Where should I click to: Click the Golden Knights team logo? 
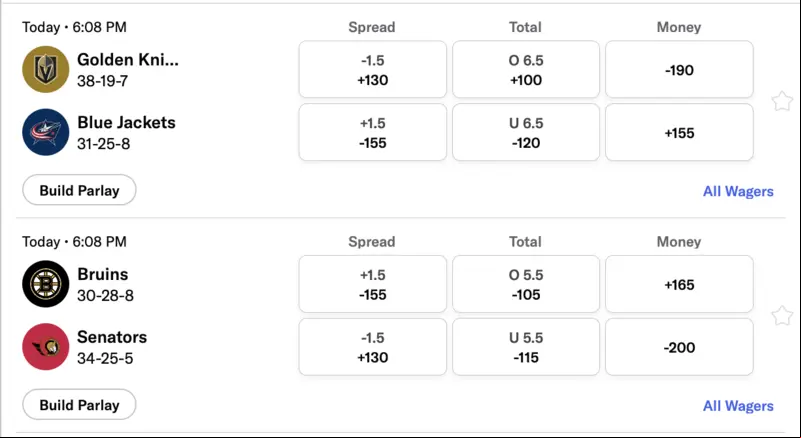point(45,70)
